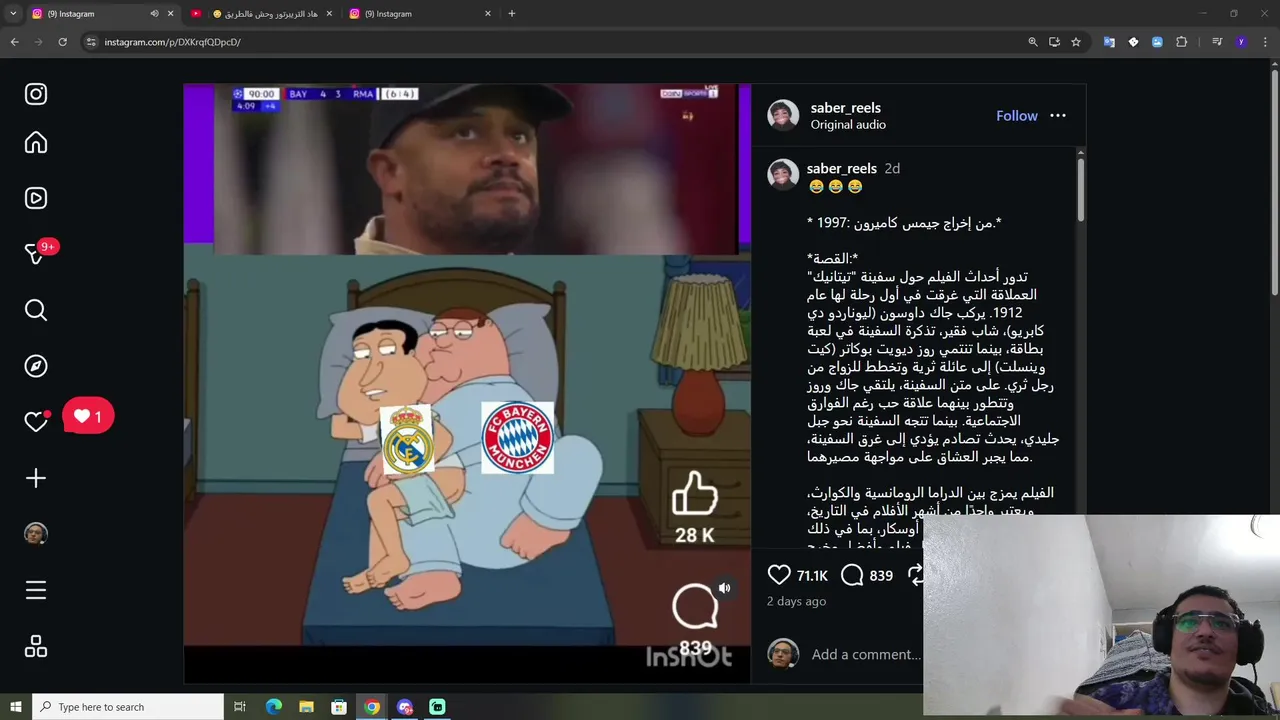Viewport: 1280px width, 720px height.
Task: Open the More hamburger menu in sidebar
Action: pos(36,590)
